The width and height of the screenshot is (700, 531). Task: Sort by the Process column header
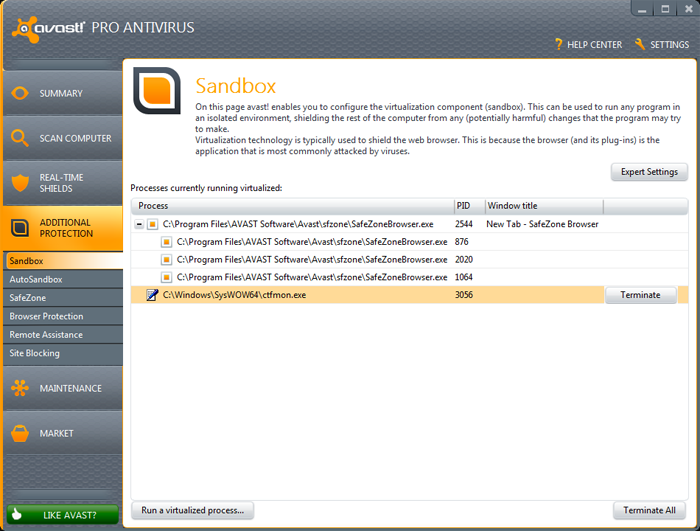click(292, 206)
